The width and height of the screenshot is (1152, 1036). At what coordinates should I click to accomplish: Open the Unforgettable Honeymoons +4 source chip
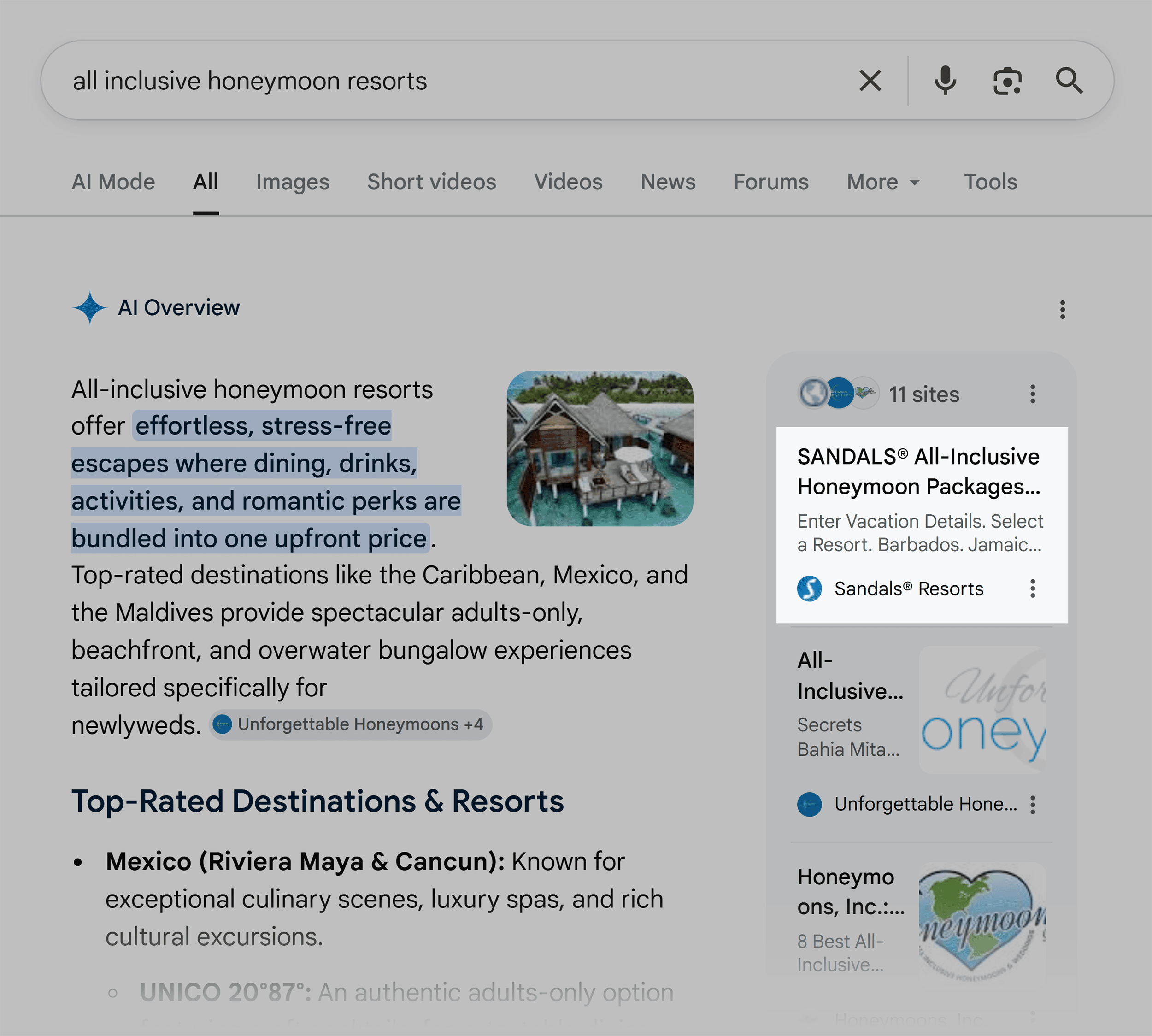tap(350, 724)
